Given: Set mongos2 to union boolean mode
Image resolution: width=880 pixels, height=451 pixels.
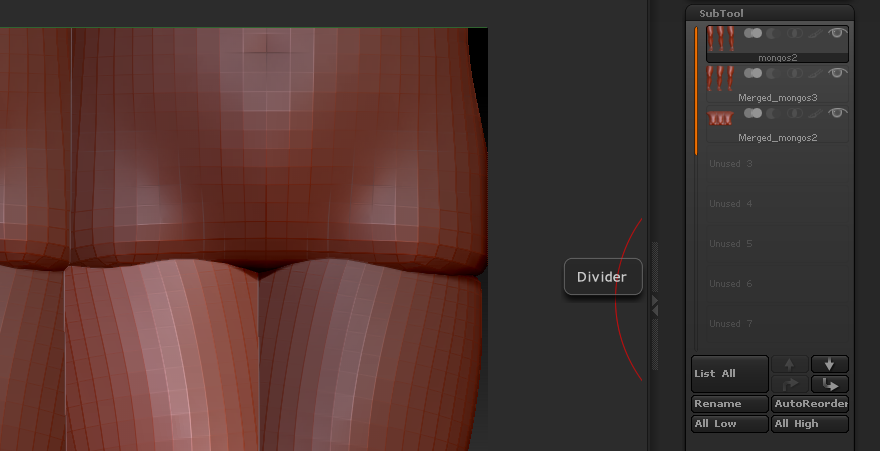Looking at the screenshot, I should (753, 34).
